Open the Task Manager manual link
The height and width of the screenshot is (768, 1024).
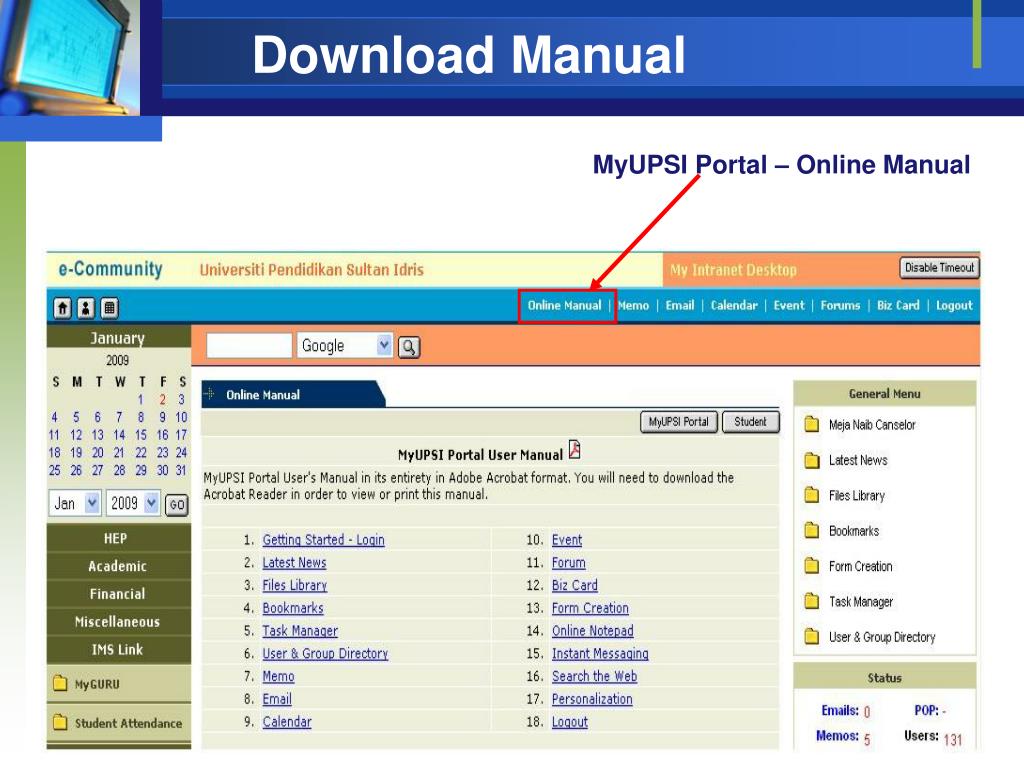(300, 632)
